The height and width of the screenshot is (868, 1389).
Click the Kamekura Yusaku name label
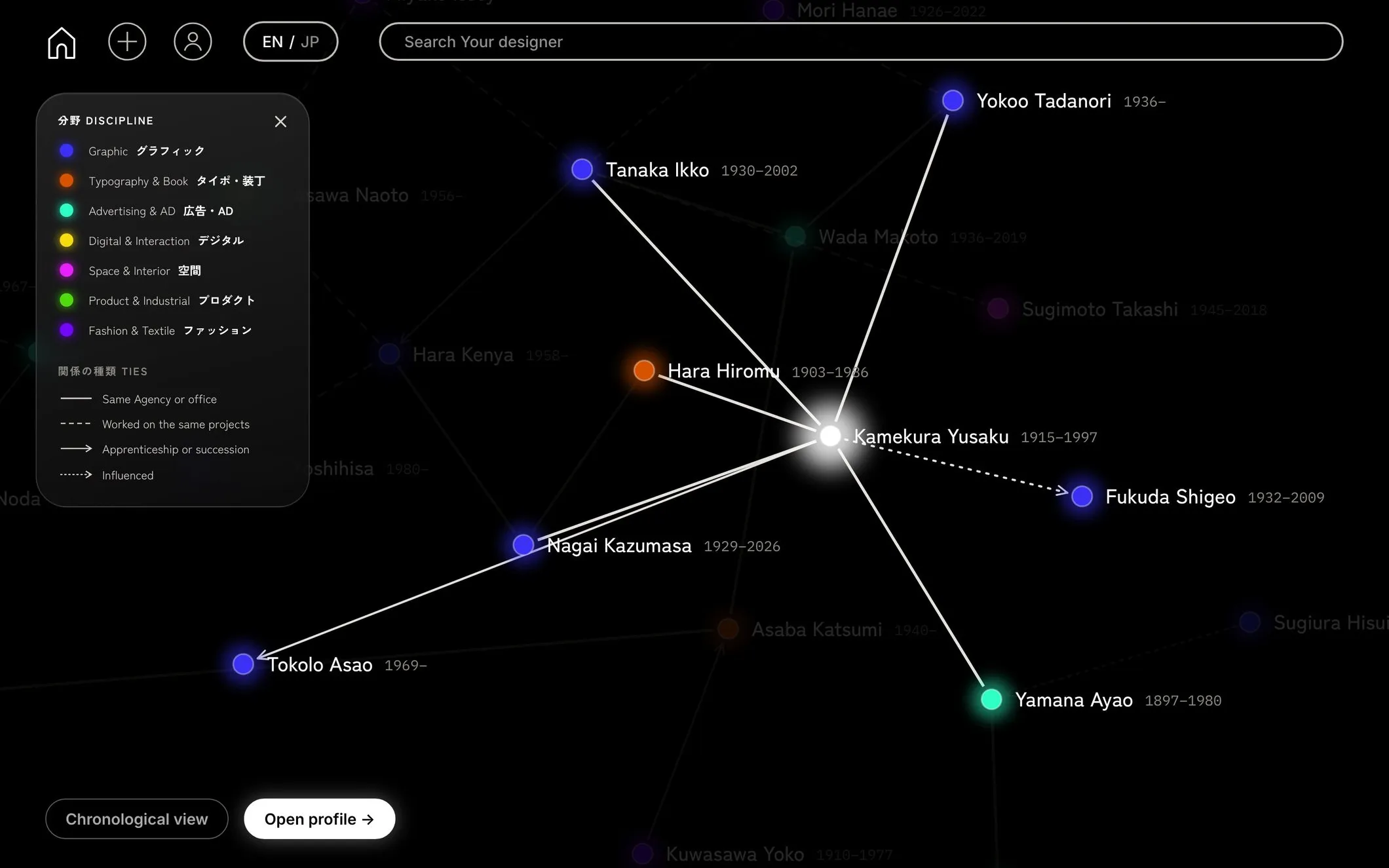[931, 436]
